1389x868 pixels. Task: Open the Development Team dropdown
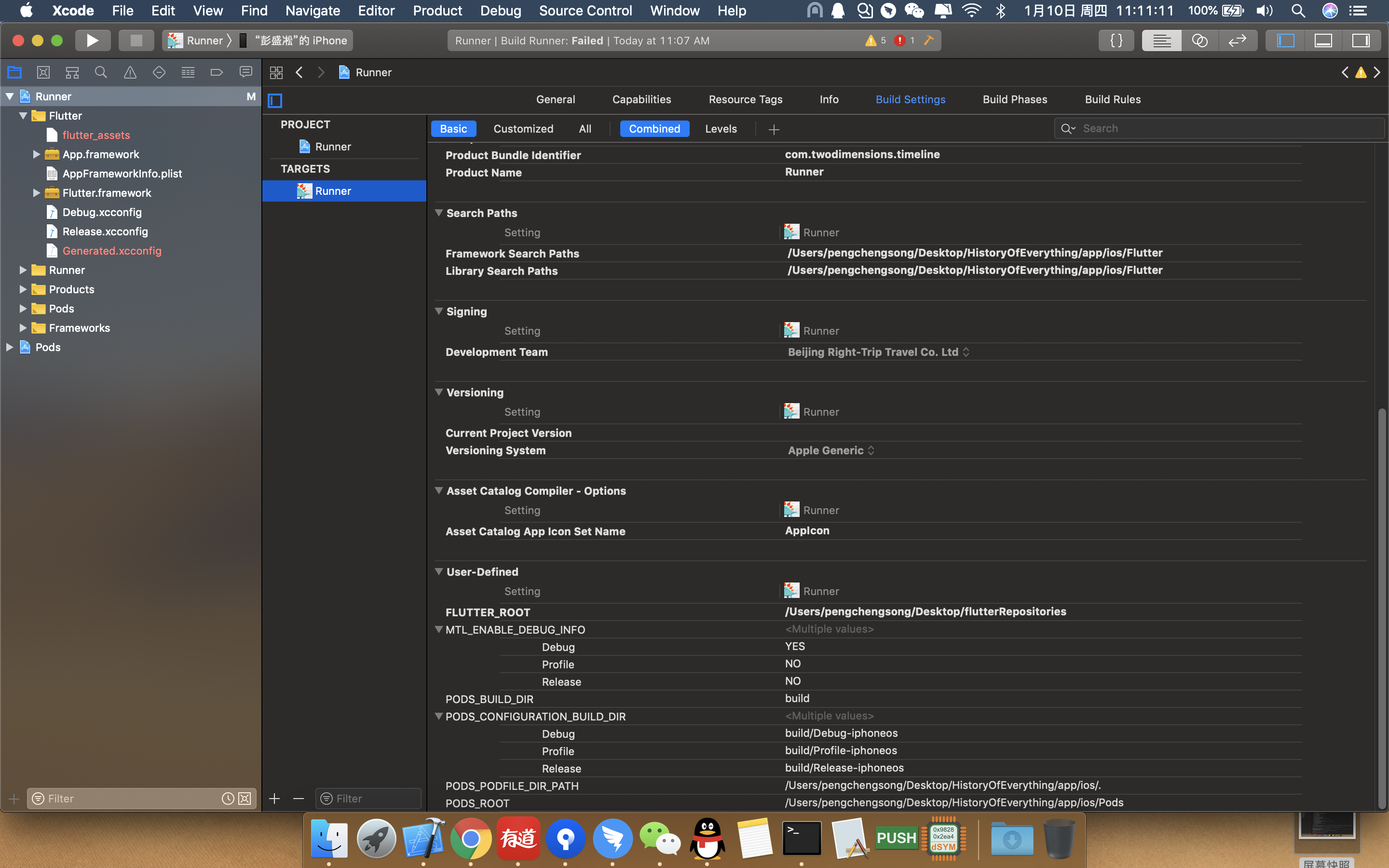[x=878, y=352]
